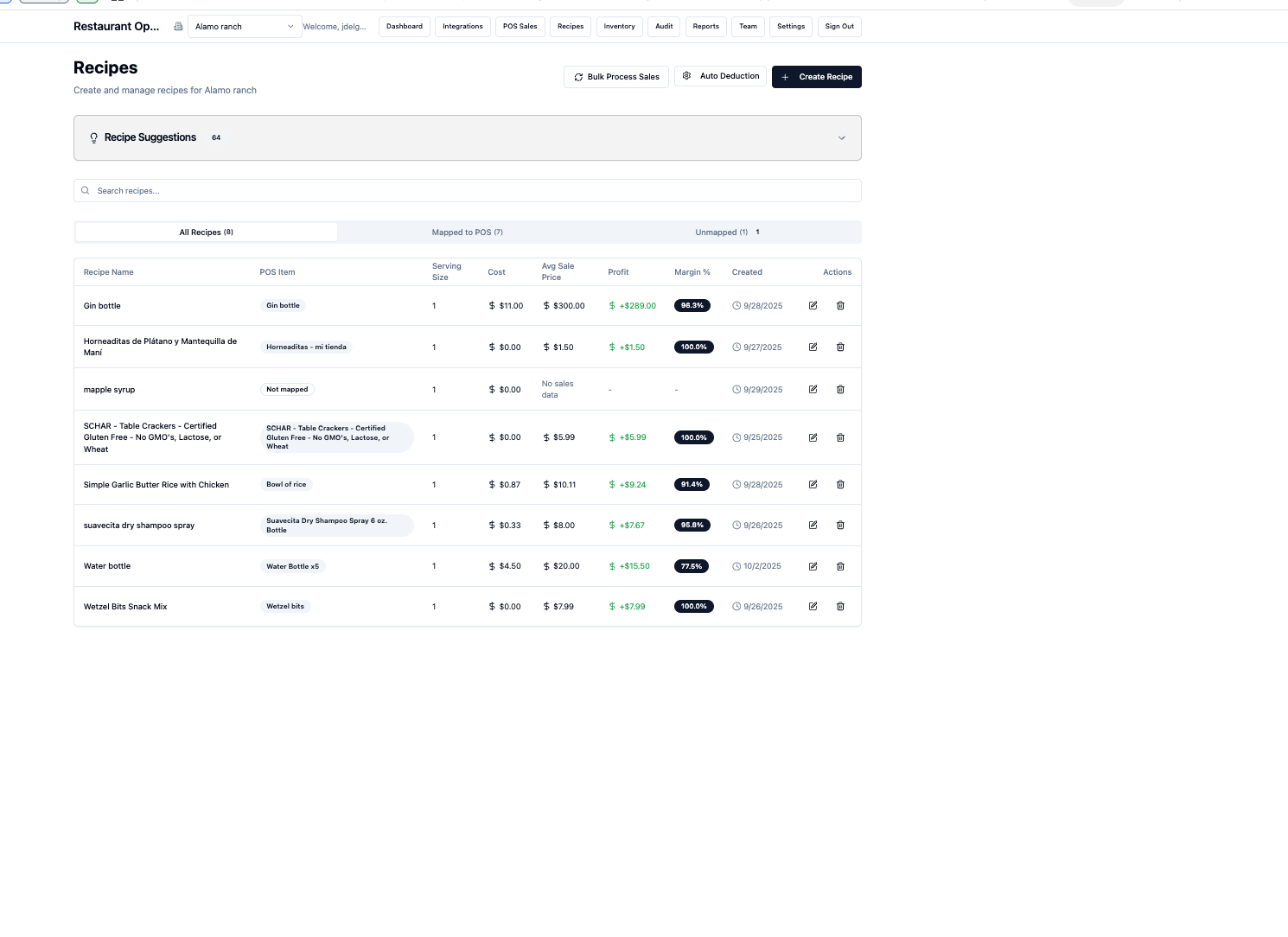1288x937 pixels.
Task: Click the clock icon beside 10/2/2025
Action: (736, 566)
